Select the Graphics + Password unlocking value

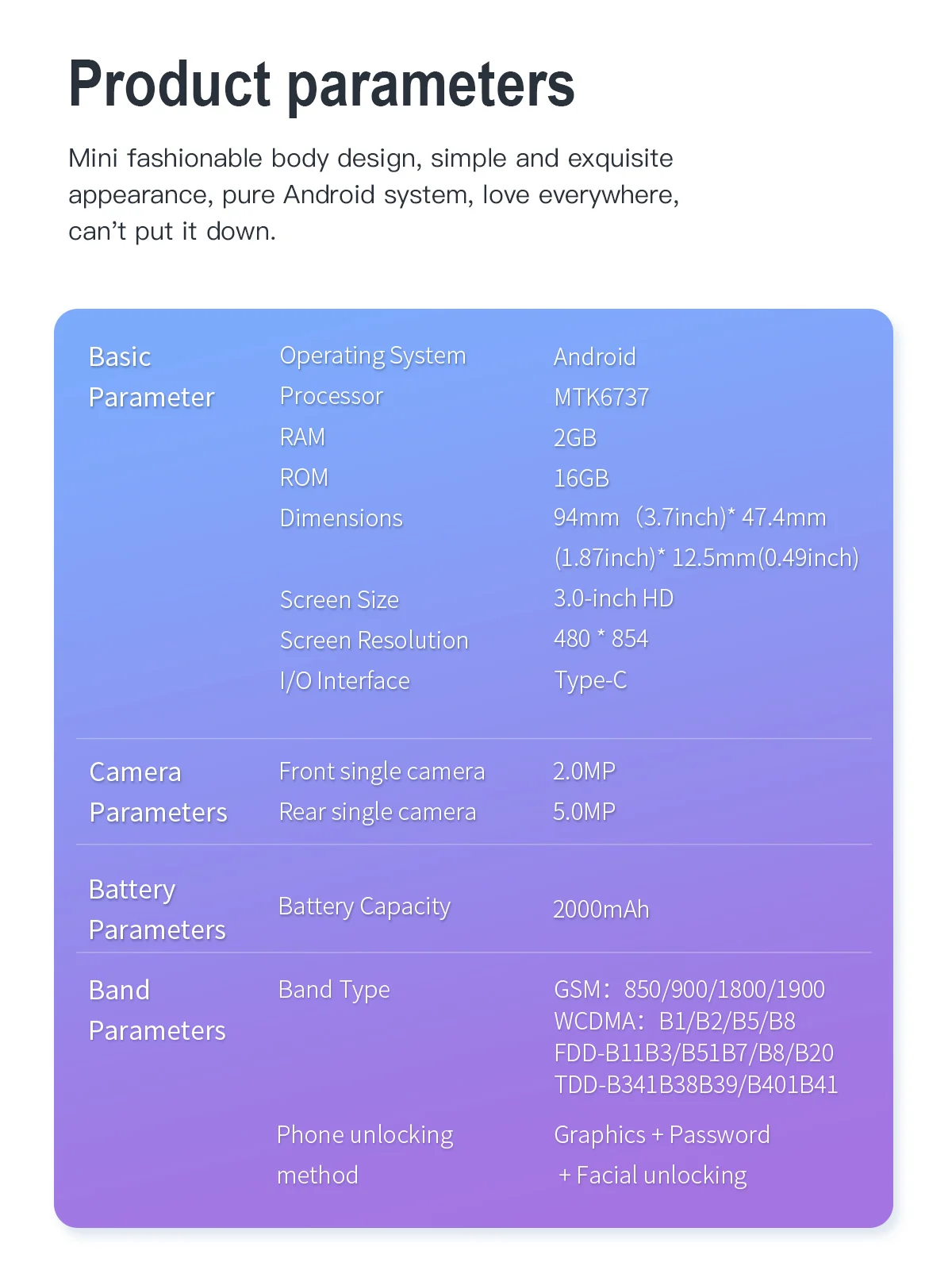[662, 1135]
